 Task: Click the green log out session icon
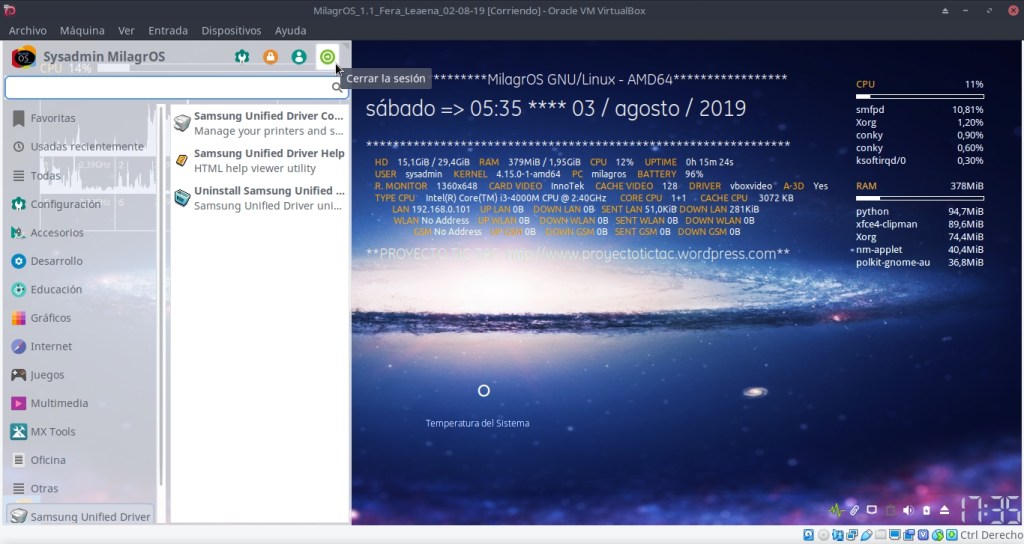click(x=327, y=57)
